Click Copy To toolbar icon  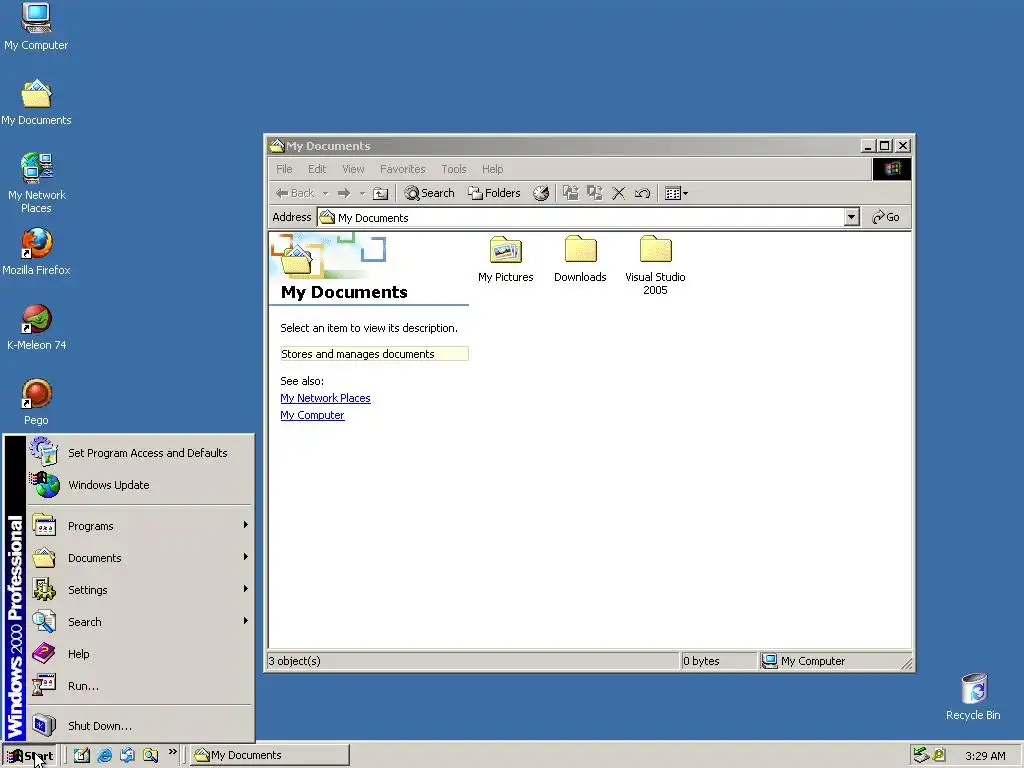tap(594, 193)
